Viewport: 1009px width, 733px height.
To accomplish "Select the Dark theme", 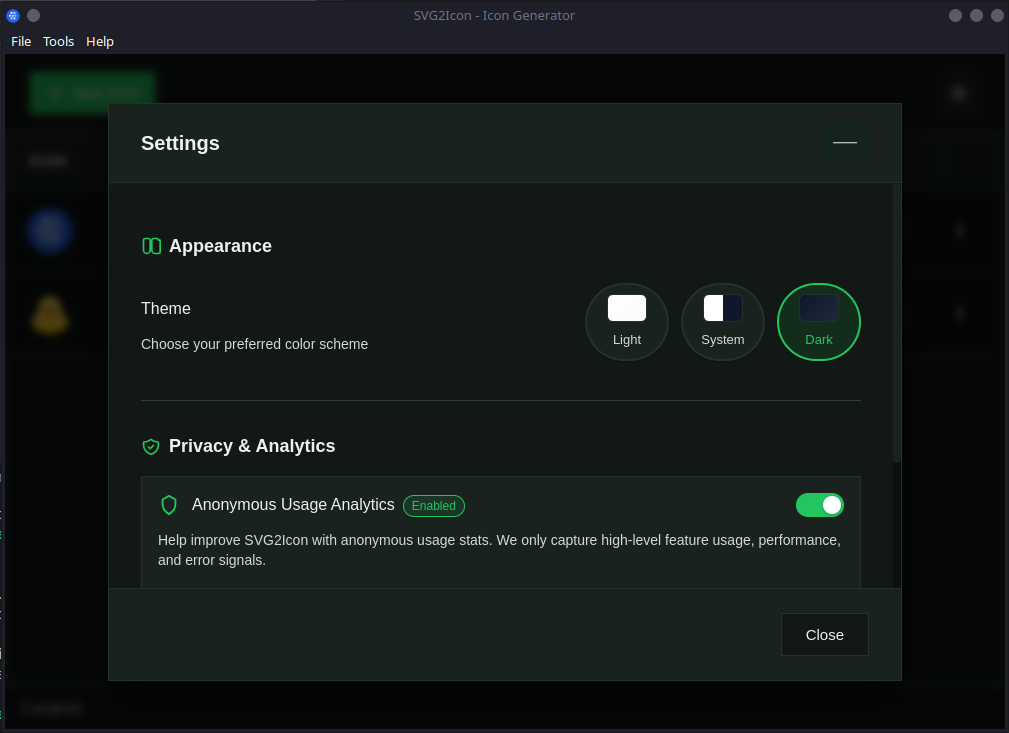I will point(818,322).
